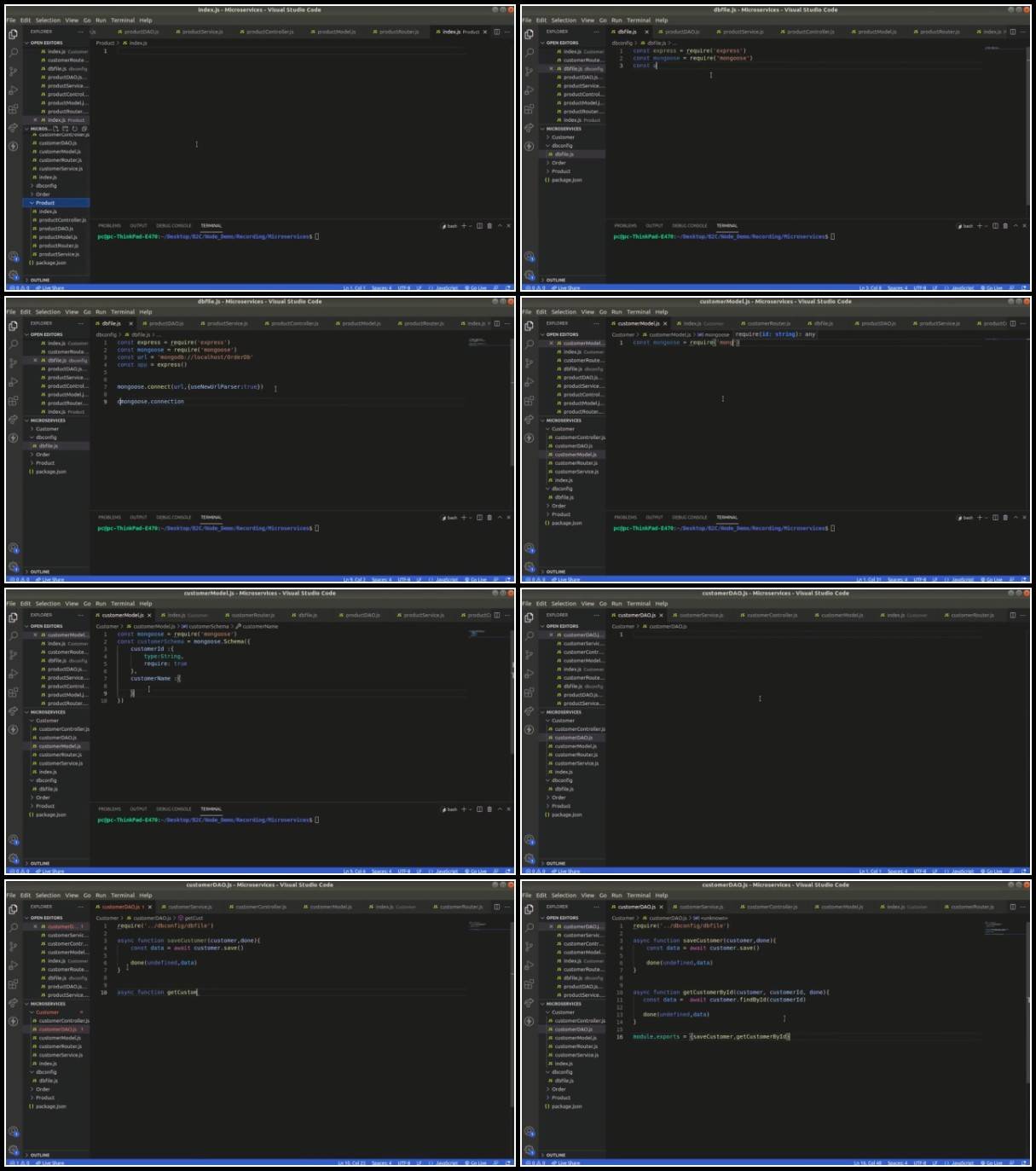The height and width of the screenshot is (1171, 1036).
Task: Collapse OPEN EDITORS section in customerSchema customerModel.js window
Action: [x=56, y=626]
